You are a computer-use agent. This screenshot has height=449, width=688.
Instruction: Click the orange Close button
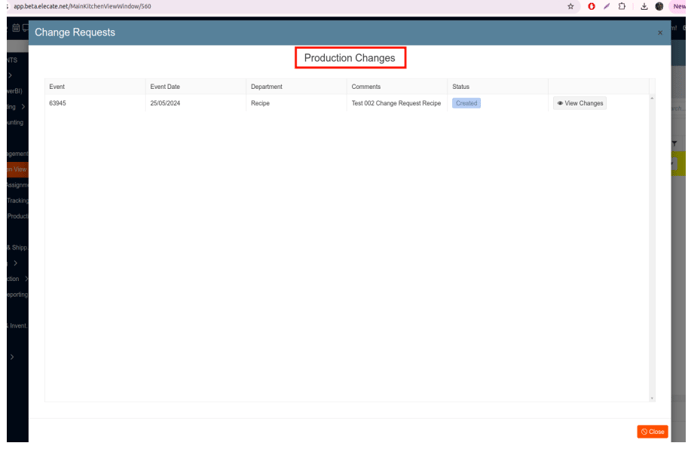652,431
